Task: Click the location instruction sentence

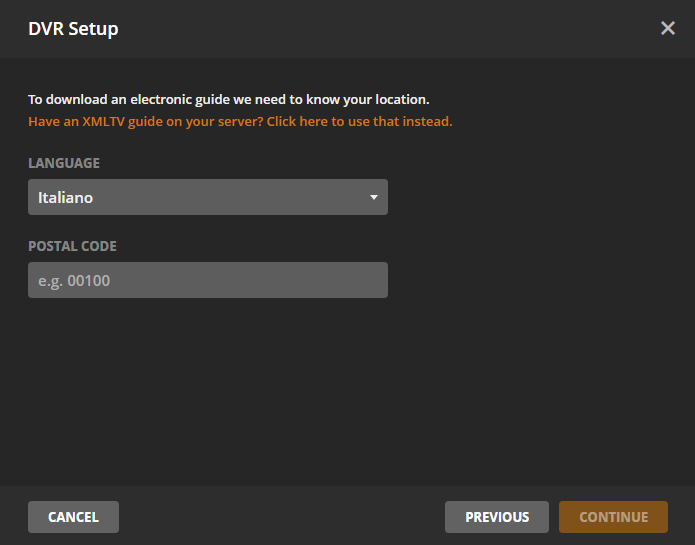Action: [x=229, y=100]
